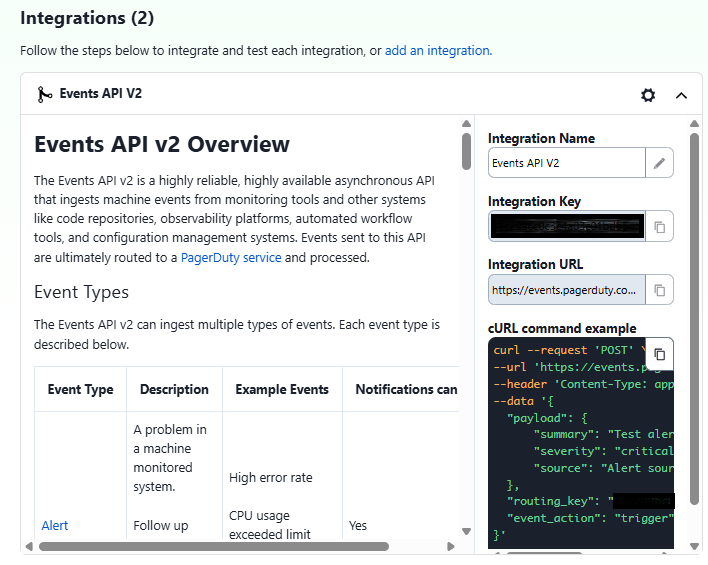Edit integration name with the pencil icon

659,163
